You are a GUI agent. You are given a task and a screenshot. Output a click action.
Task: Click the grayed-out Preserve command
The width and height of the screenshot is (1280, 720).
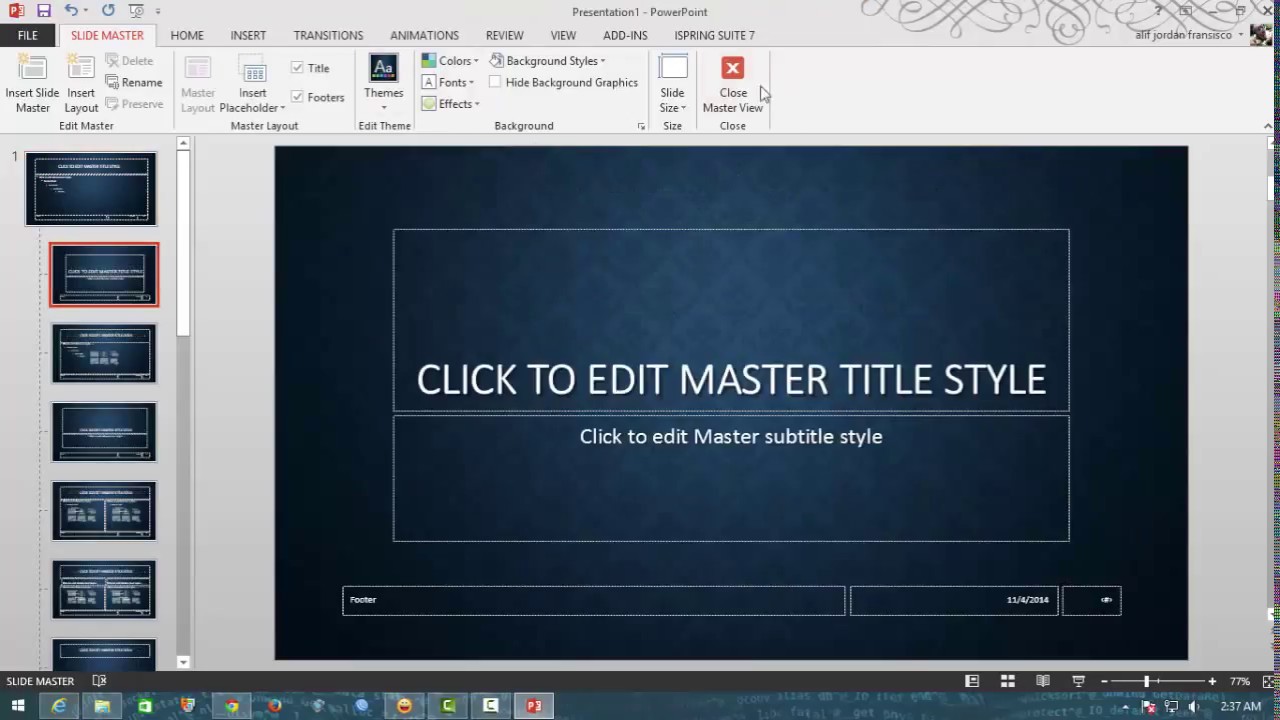pos(133,104)
